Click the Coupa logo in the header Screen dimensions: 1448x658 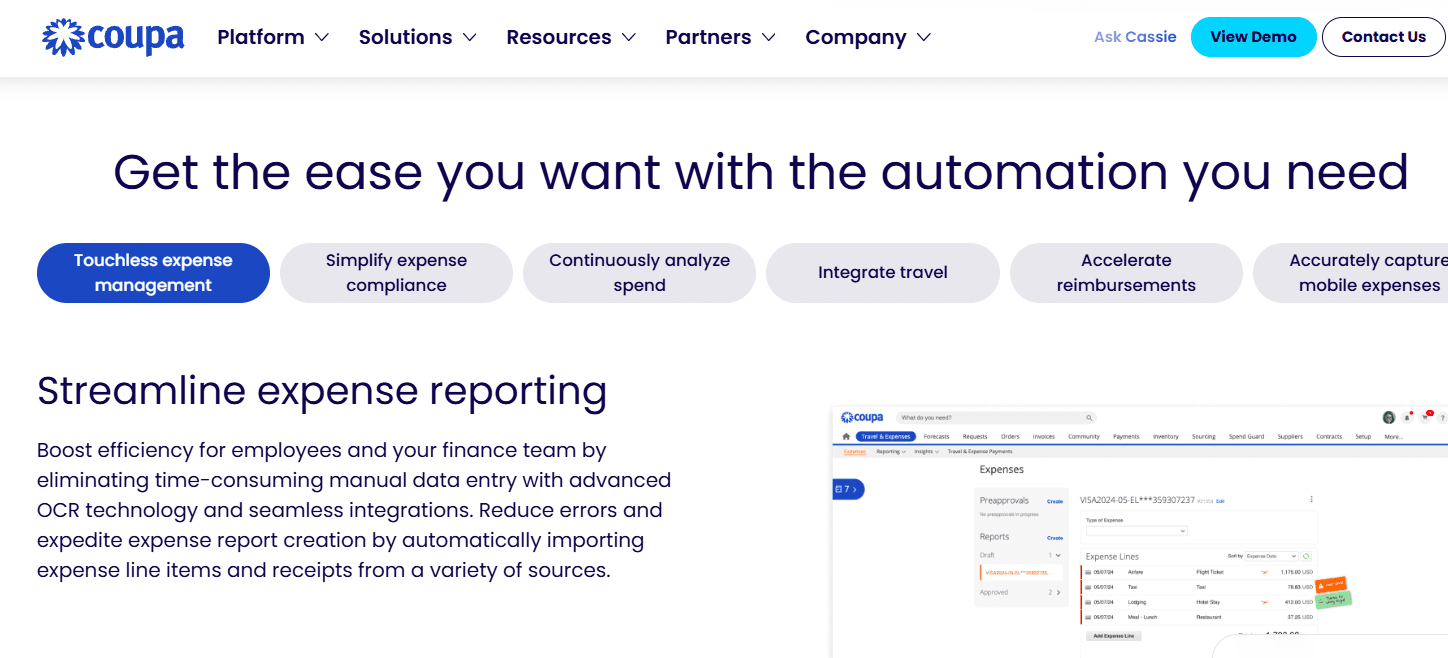point(113,37)
